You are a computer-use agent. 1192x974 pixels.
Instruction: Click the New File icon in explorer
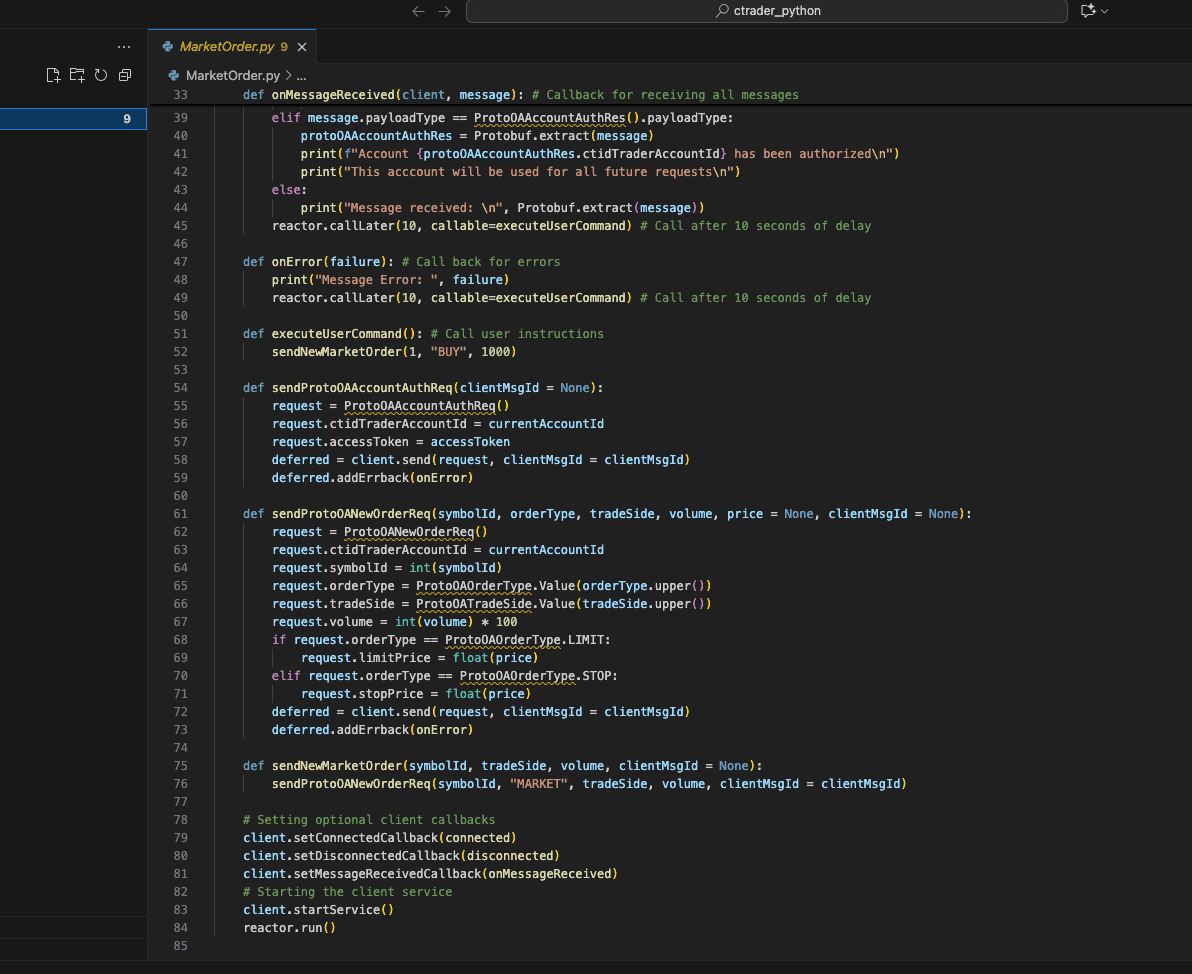[54, 75]
